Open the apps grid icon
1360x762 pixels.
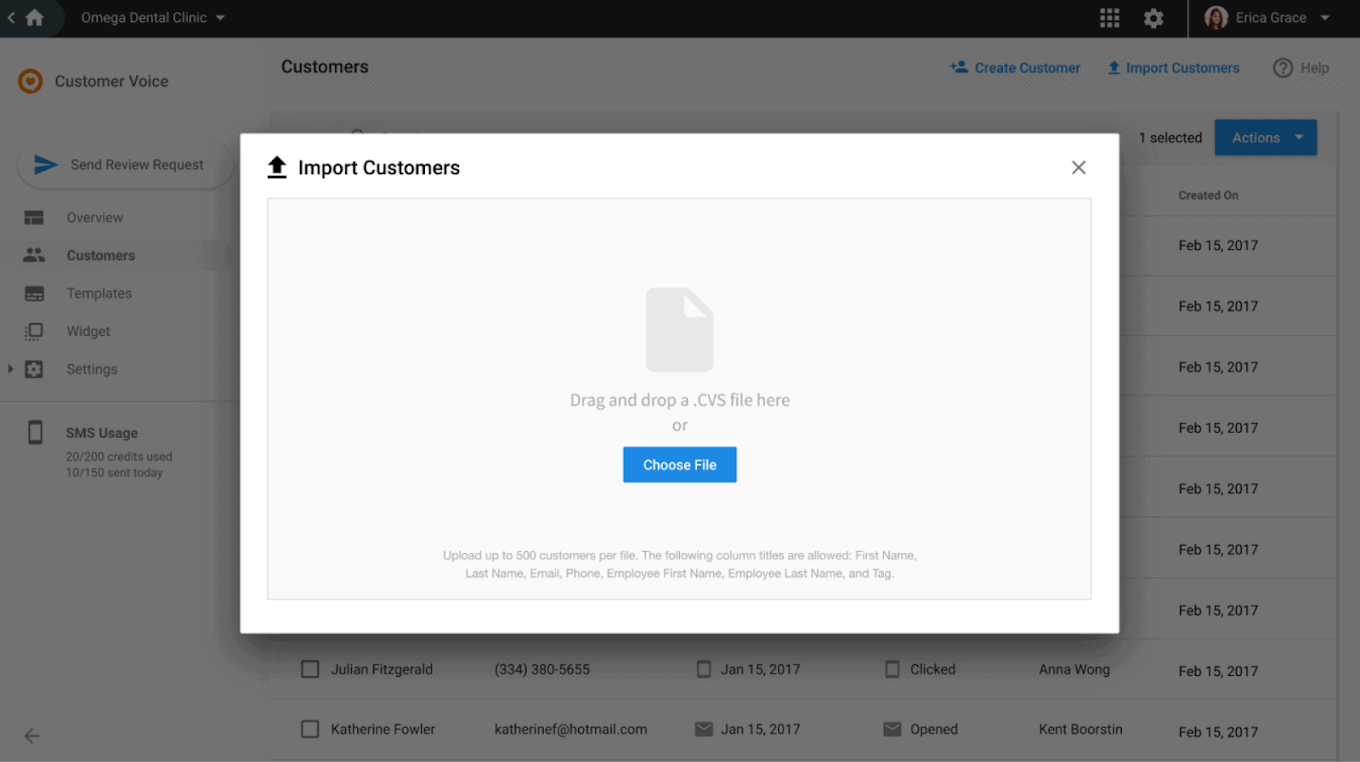(1109, 18)
